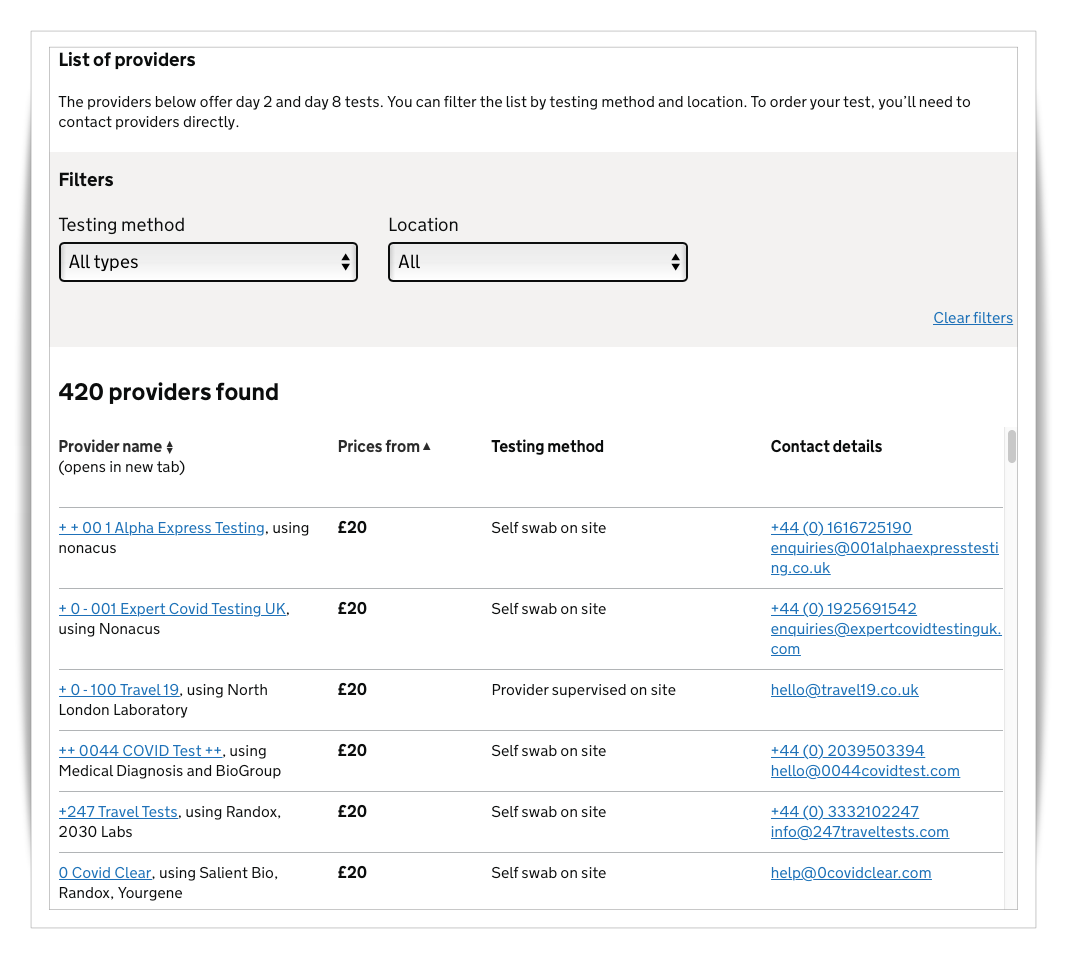Click the Clear filters link
1067x959 pixels.
point(972,318)
